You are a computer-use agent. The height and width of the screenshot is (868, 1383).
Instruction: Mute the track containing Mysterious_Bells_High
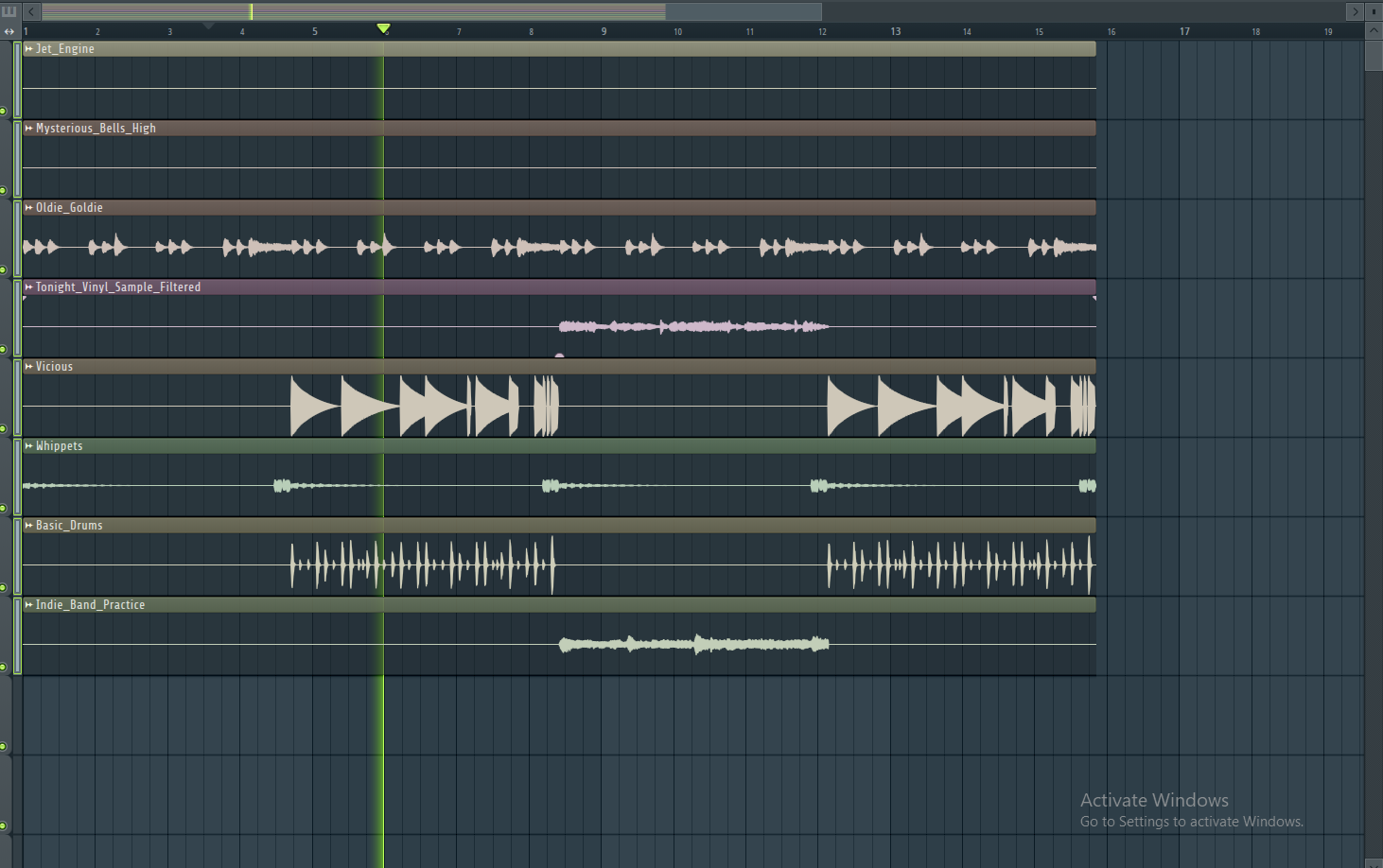(x=3, y=190)
